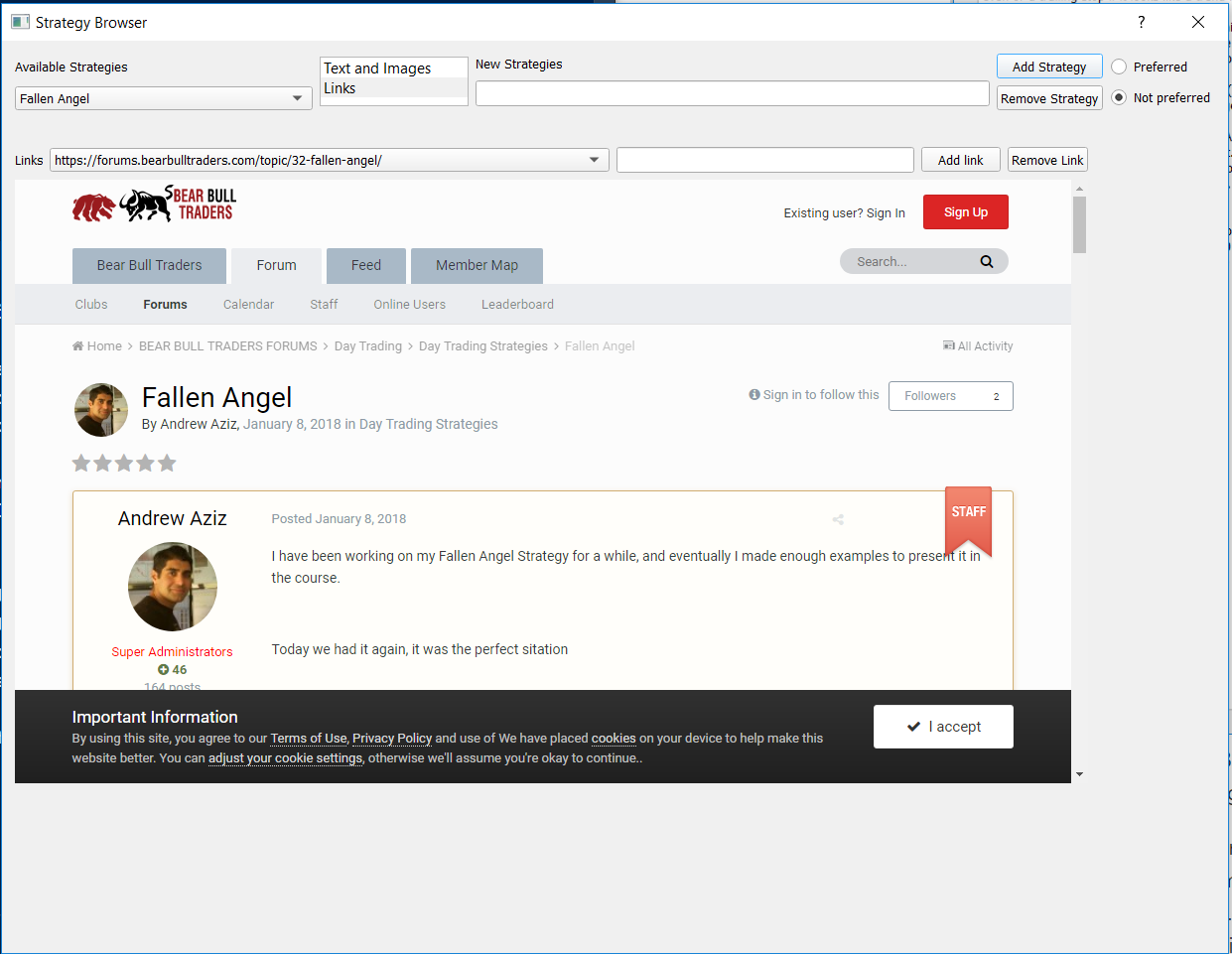Viewport: 1232px width, 954px height.
Task: Switch to the Forum tab
Action: (276, 265)
